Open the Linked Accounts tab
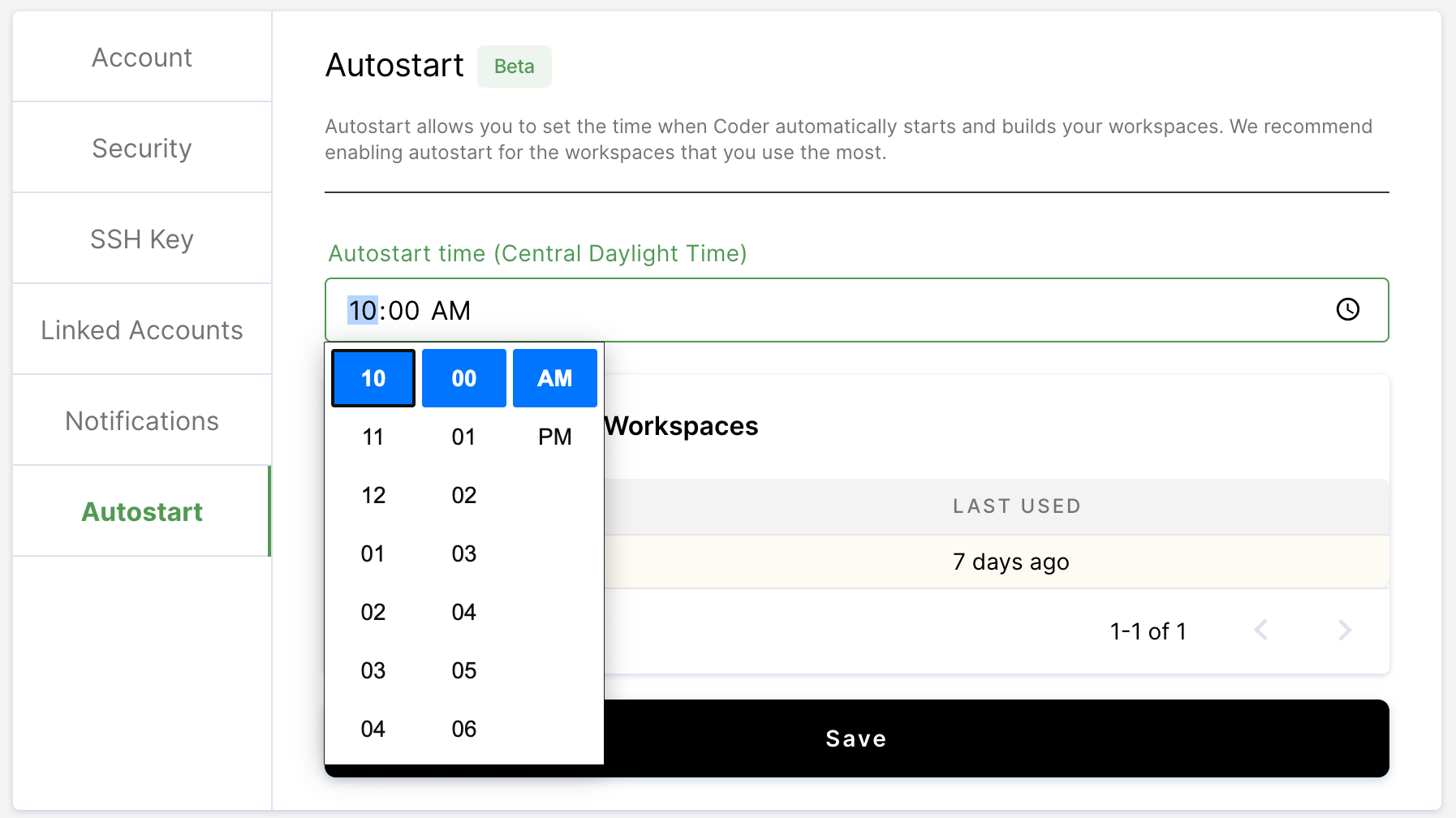The image size is (1456, 818). tap(142, 329)
